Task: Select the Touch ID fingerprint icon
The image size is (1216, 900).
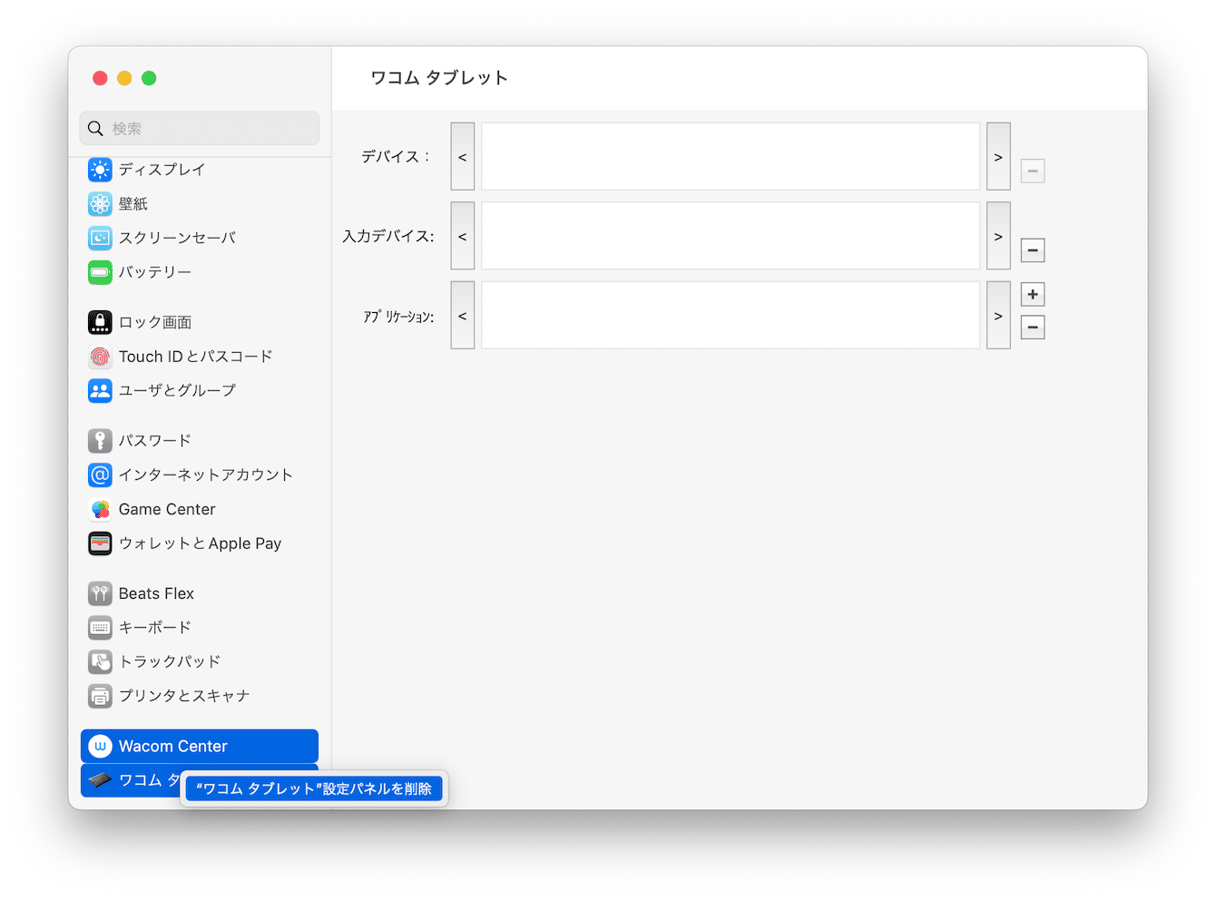Action: point(100,356)
